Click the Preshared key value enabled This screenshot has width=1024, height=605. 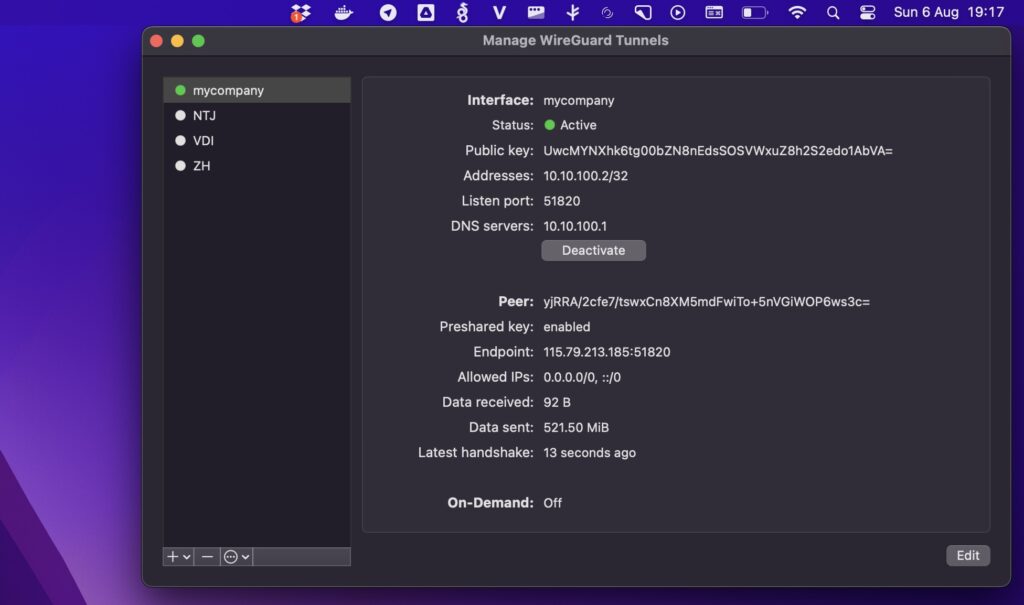tap(567, 327)
